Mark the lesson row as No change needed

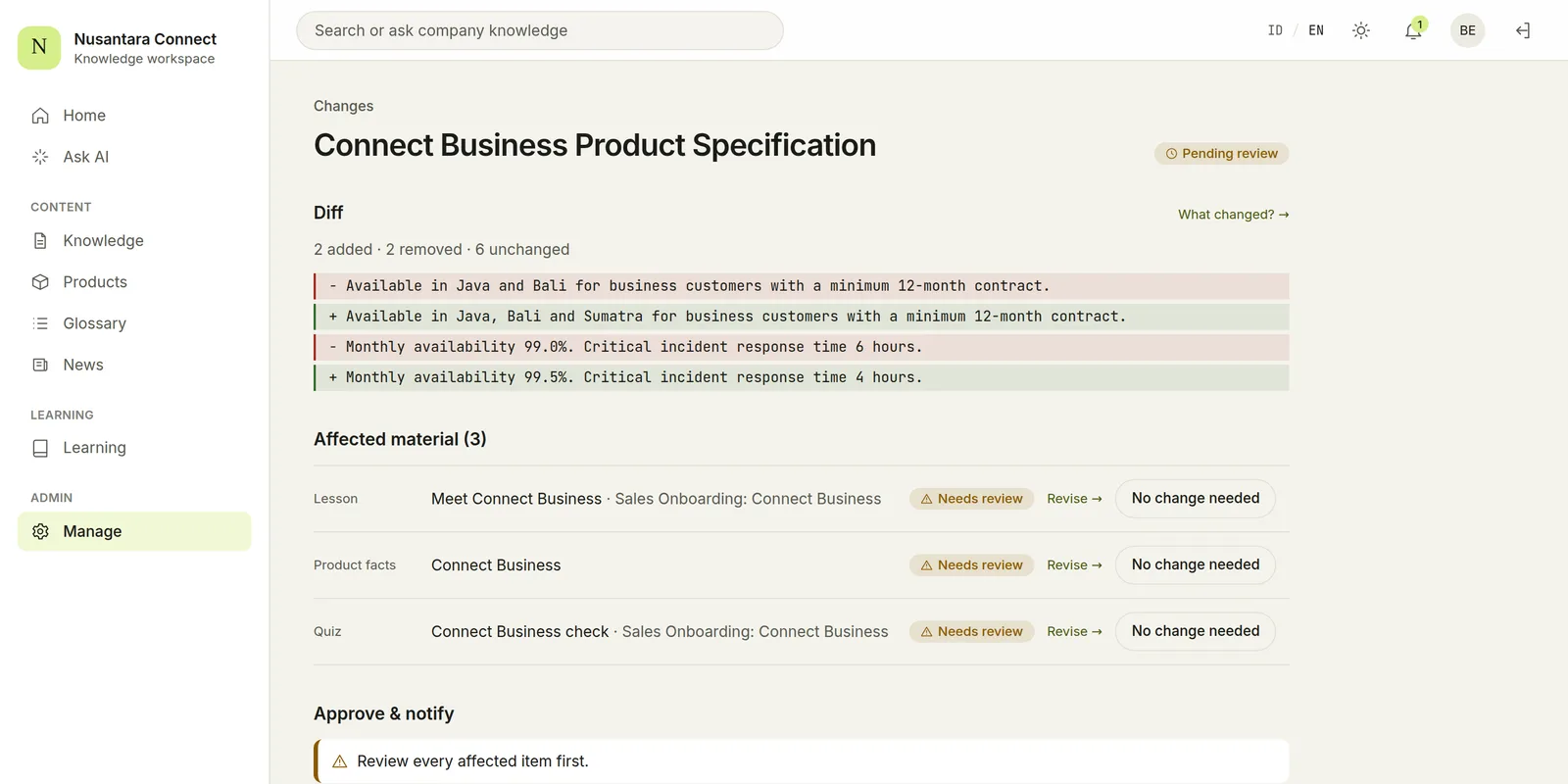[x=1195, y=499]
